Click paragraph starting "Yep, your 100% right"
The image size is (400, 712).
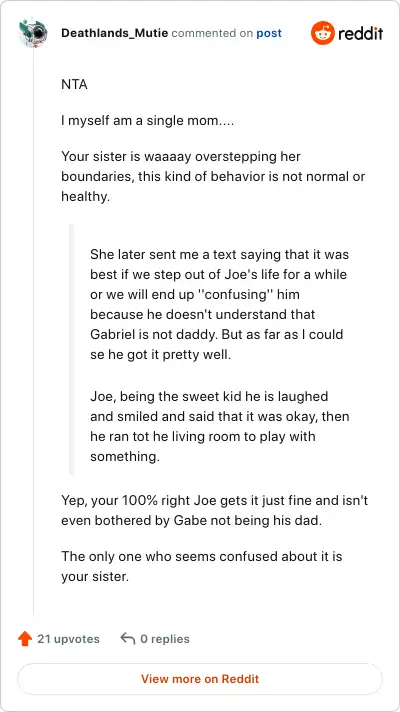(x=214, y=510)
